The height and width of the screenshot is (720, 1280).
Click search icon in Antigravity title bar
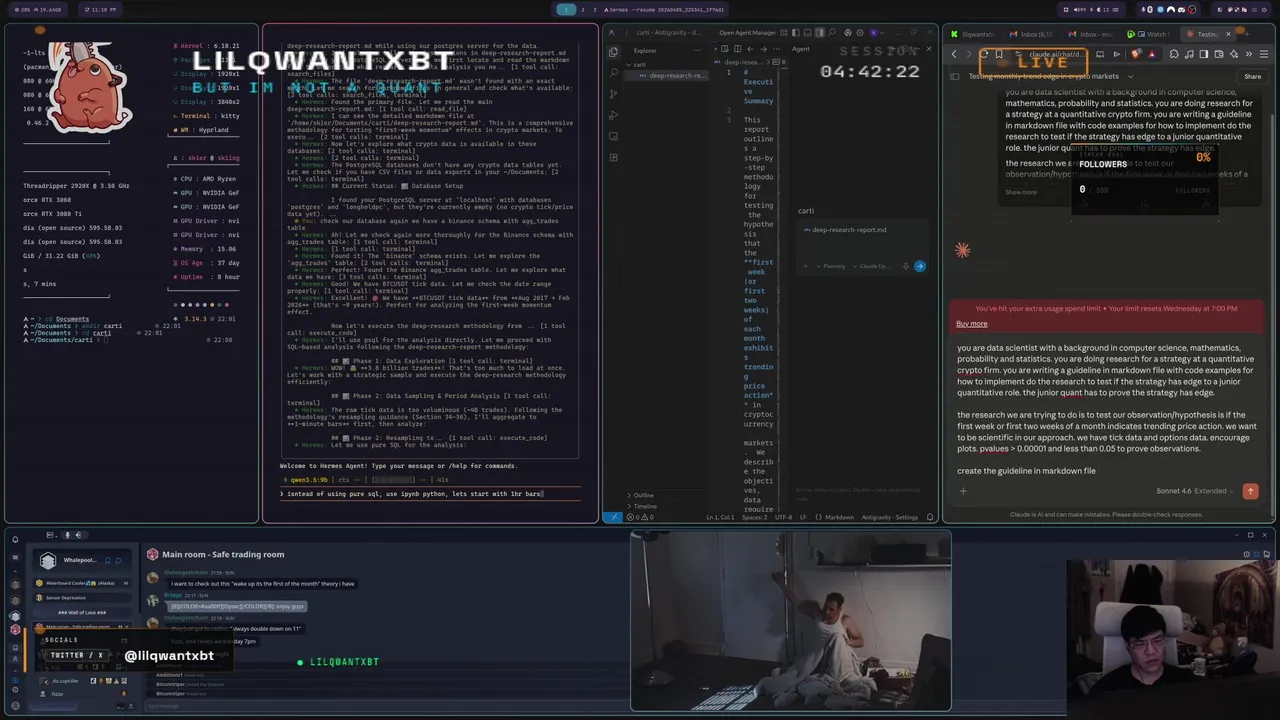[832, 33]
